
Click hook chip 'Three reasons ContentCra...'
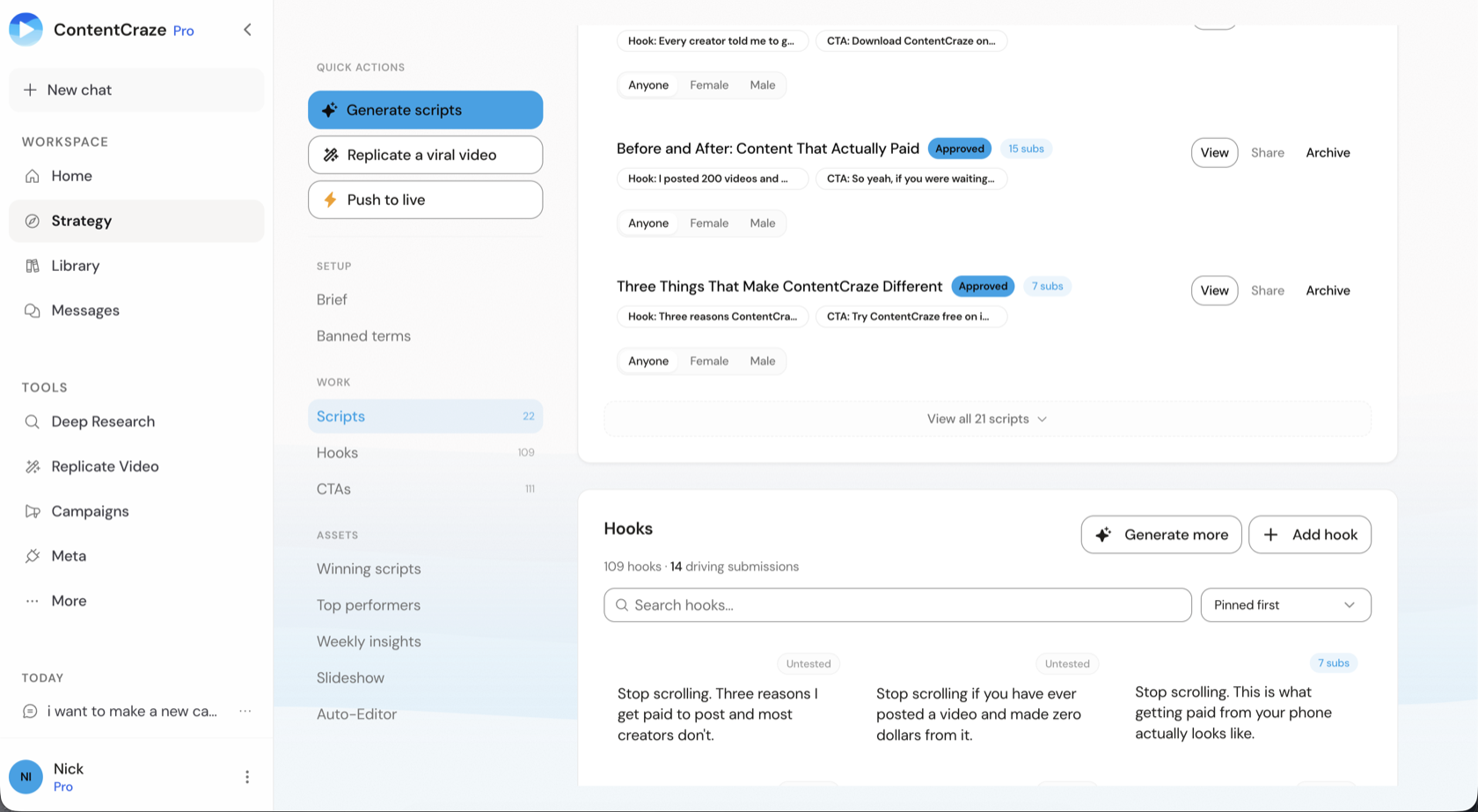(x=712, y=317)
